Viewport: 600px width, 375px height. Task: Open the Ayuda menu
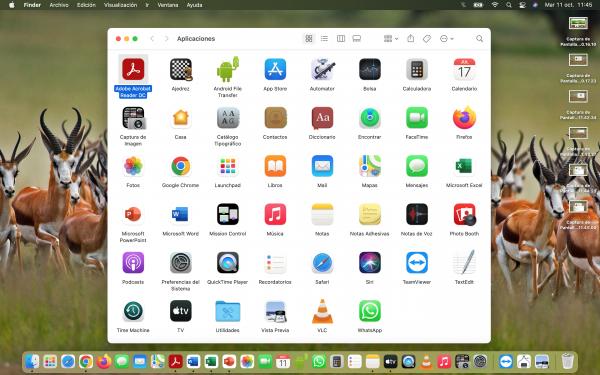(x=194, y=5)
